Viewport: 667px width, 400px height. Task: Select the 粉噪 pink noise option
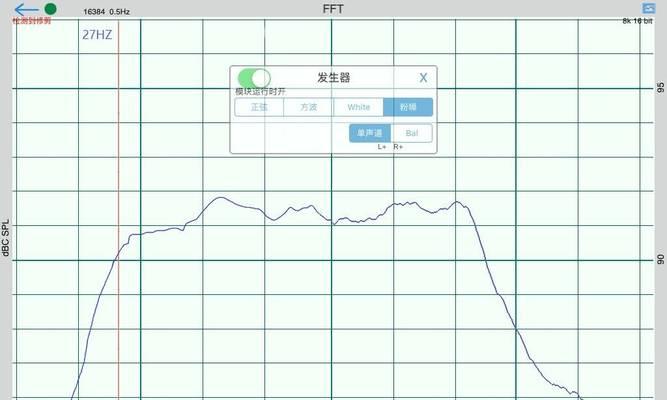click(x=408, y=107)
